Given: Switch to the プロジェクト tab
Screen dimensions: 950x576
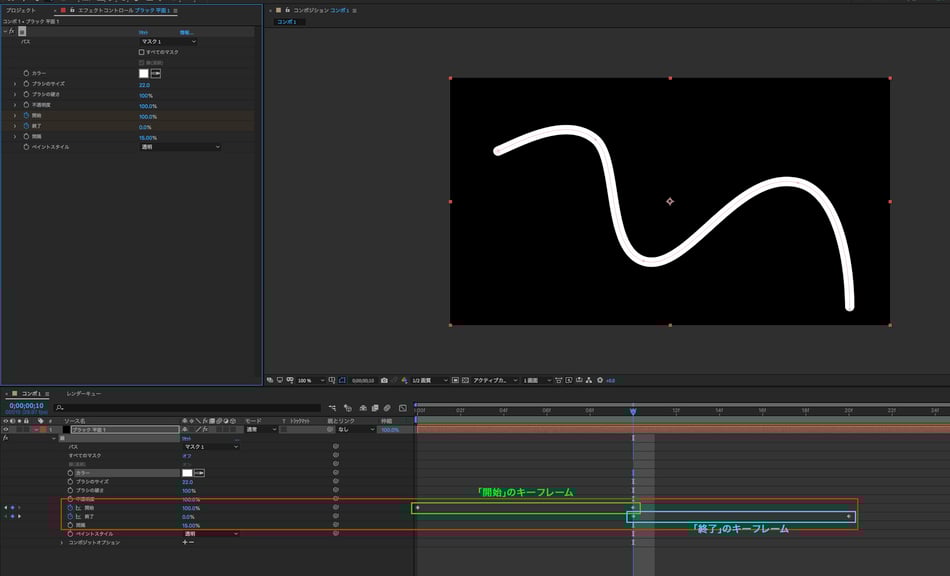Looking at the screenshot, I should pyautogui.click(x=20, y=10).
